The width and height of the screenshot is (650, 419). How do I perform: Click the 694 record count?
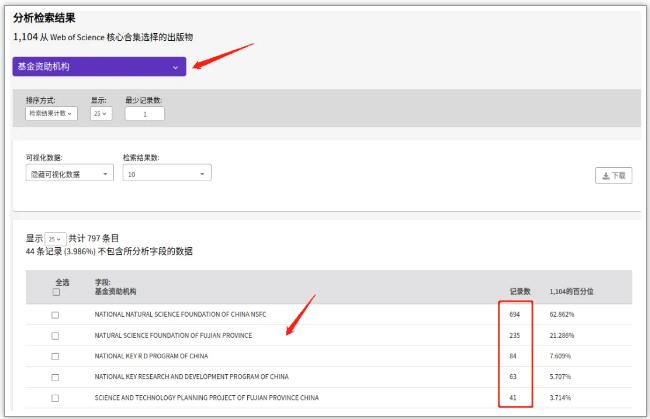click(515, 314)
